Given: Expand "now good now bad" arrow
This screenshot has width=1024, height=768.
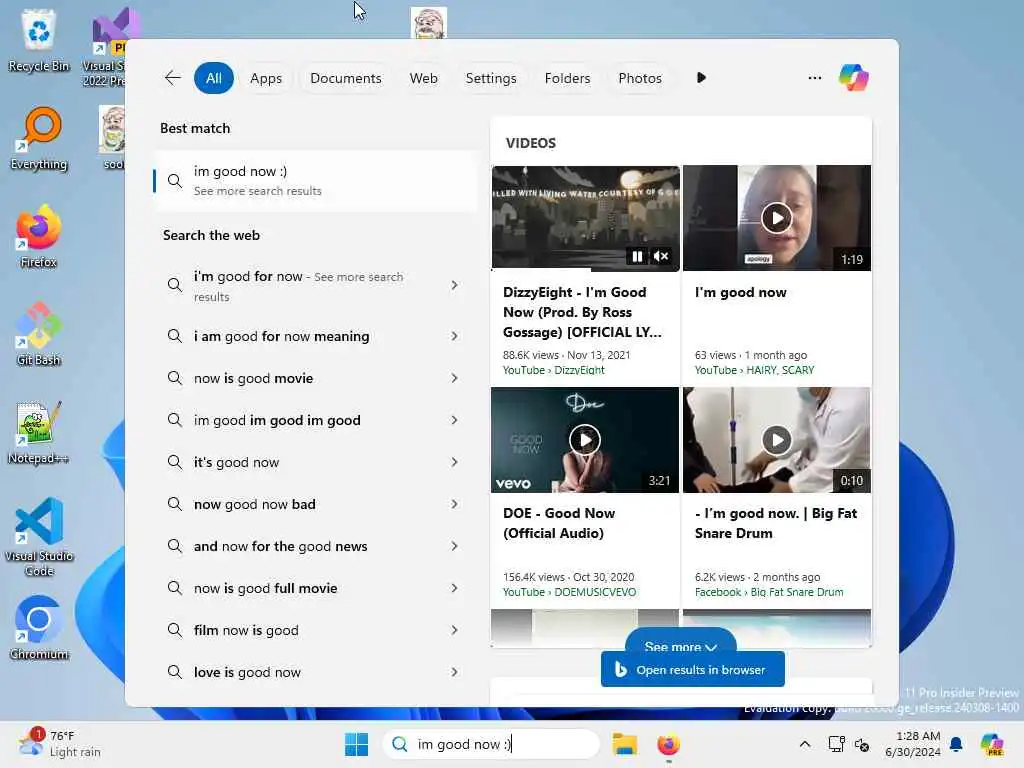Looking at the screenshot, I should (x=454, y=504).
